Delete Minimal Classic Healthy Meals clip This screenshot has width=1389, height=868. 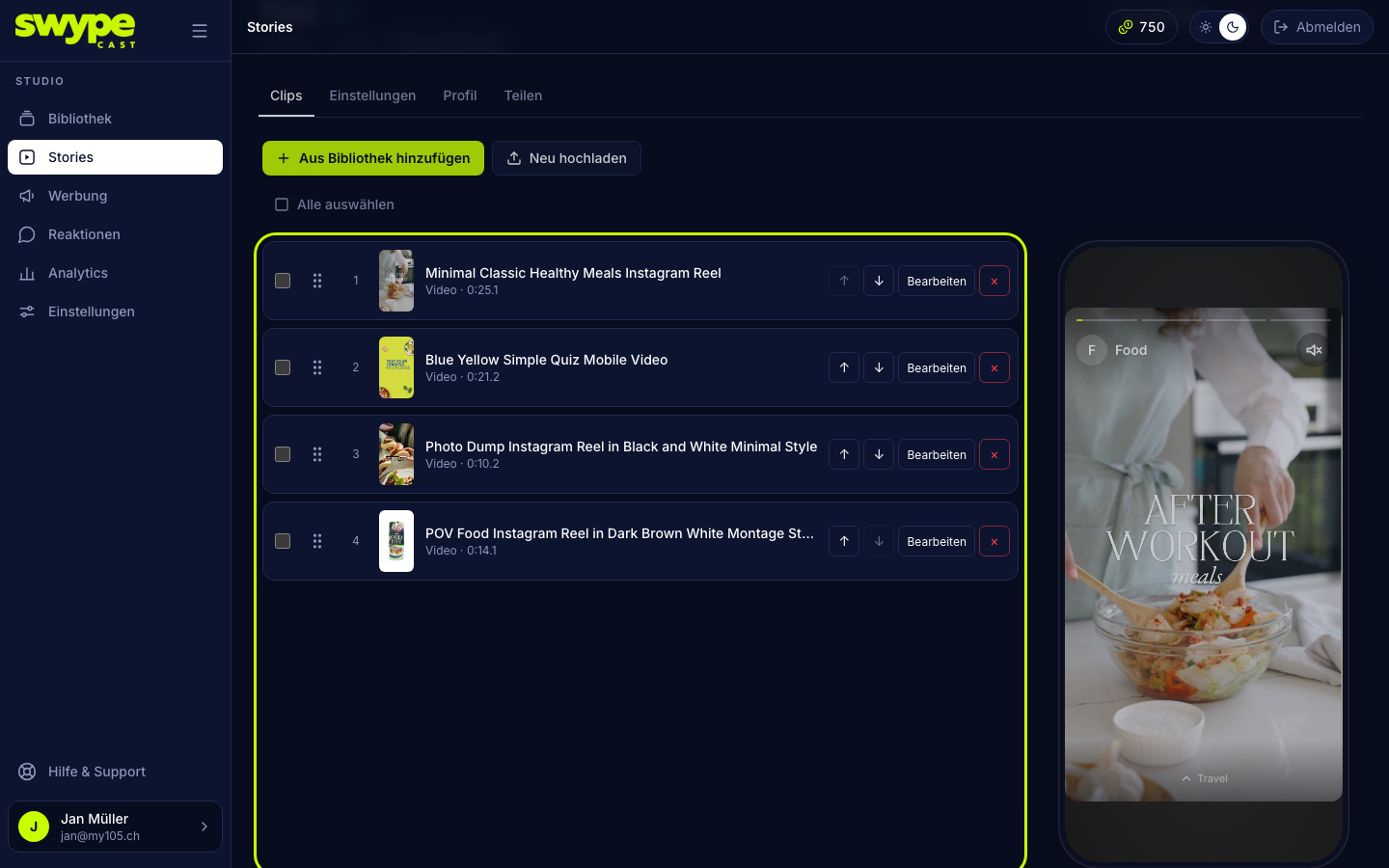994,281
